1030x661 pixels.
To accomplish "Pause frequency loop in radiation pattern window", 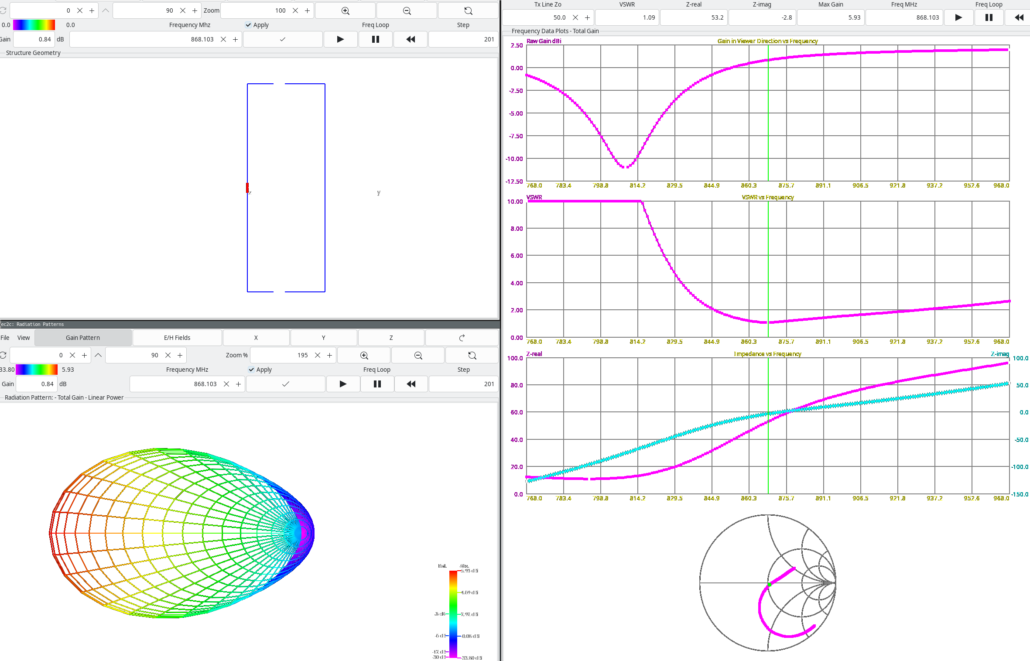I will 377,384.
